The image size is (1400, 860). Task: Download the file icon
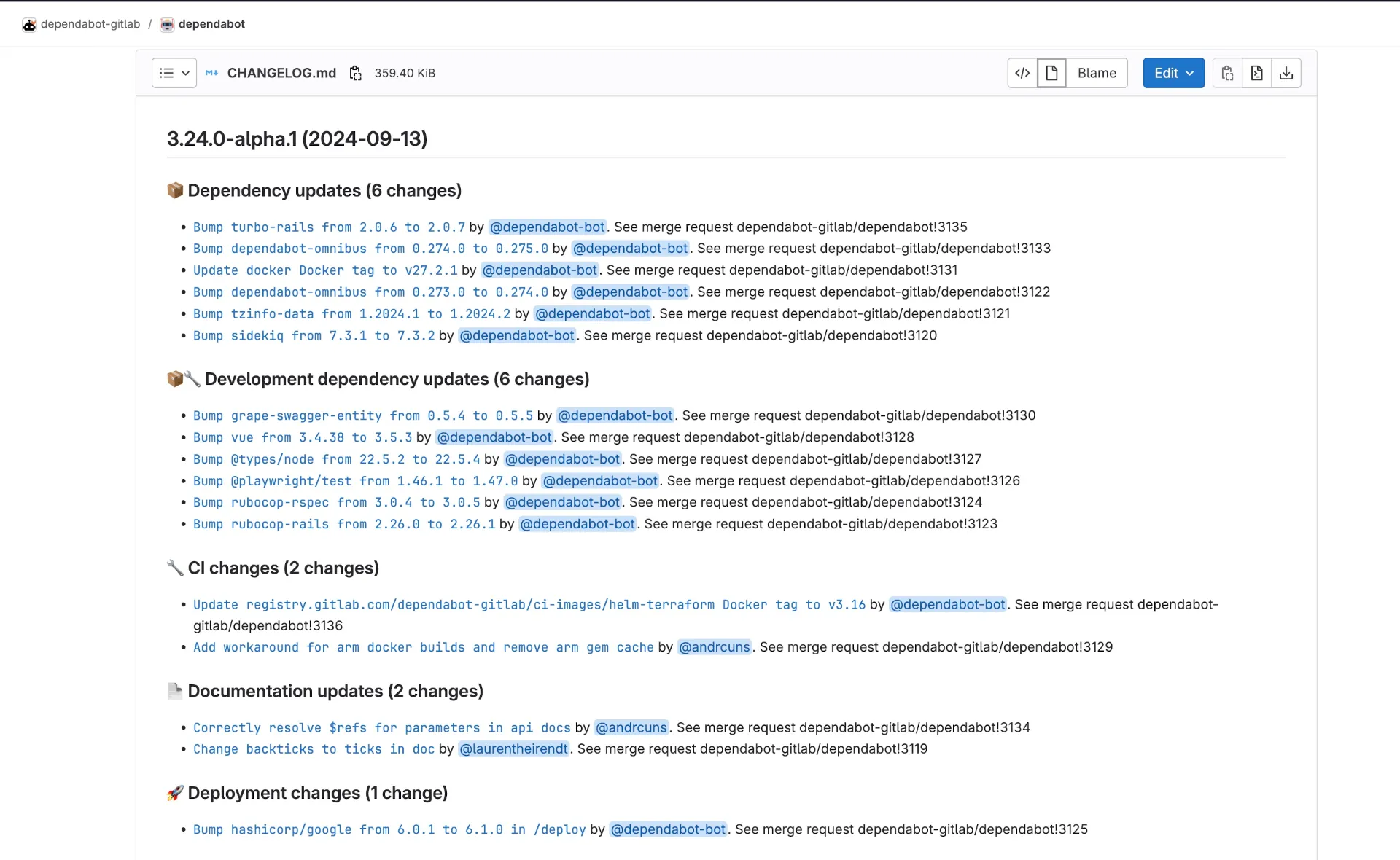click(x=1286, y=73)
